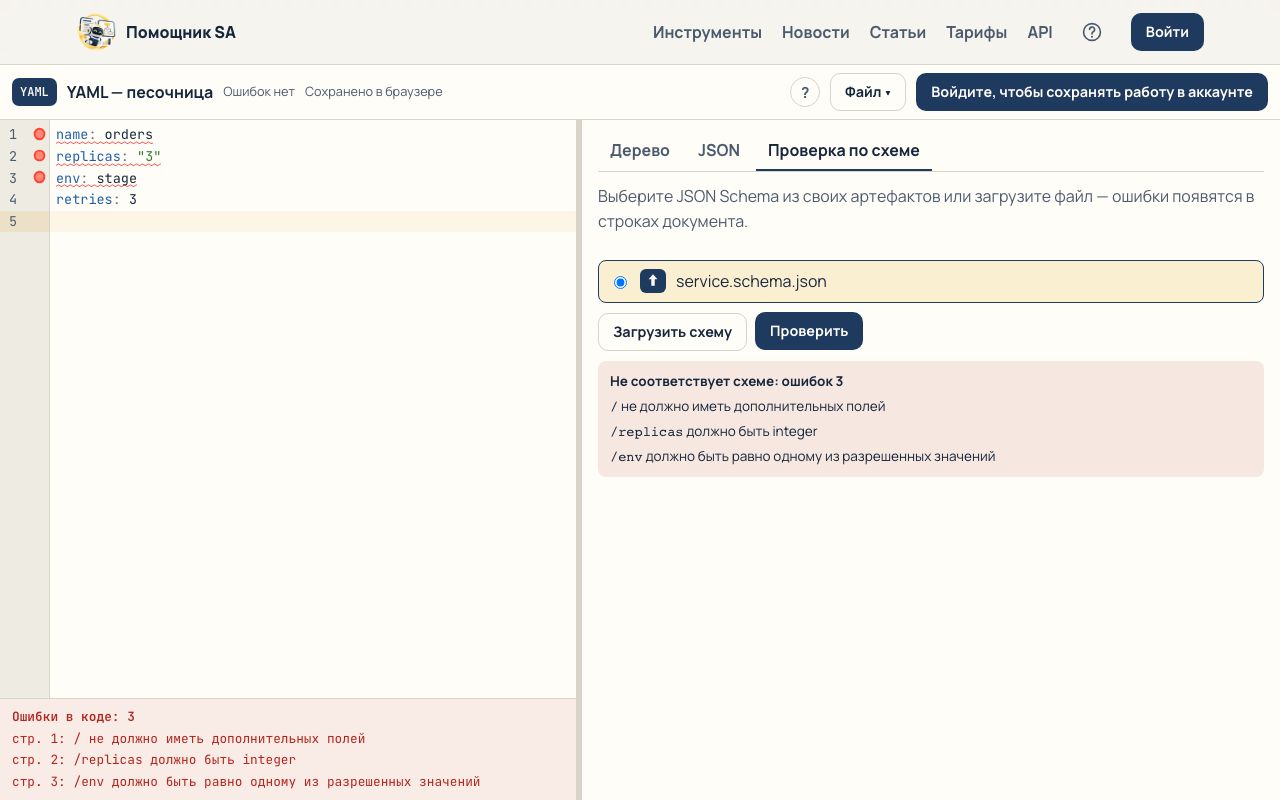Open the Проверка по схеме tab
1280x800 pixels.
pyautogui.click(x=844, y=151)
